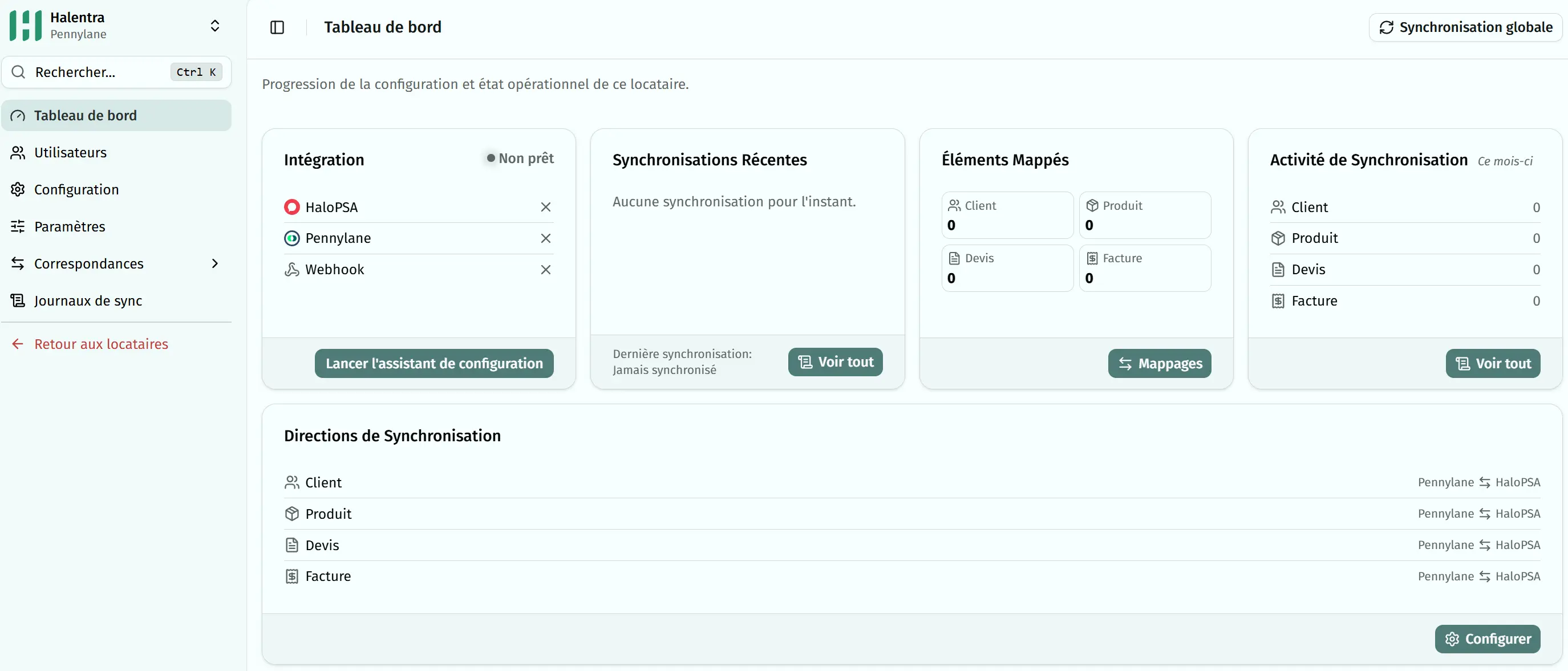Open the Configuration menu item

click(x=116, y=189)
